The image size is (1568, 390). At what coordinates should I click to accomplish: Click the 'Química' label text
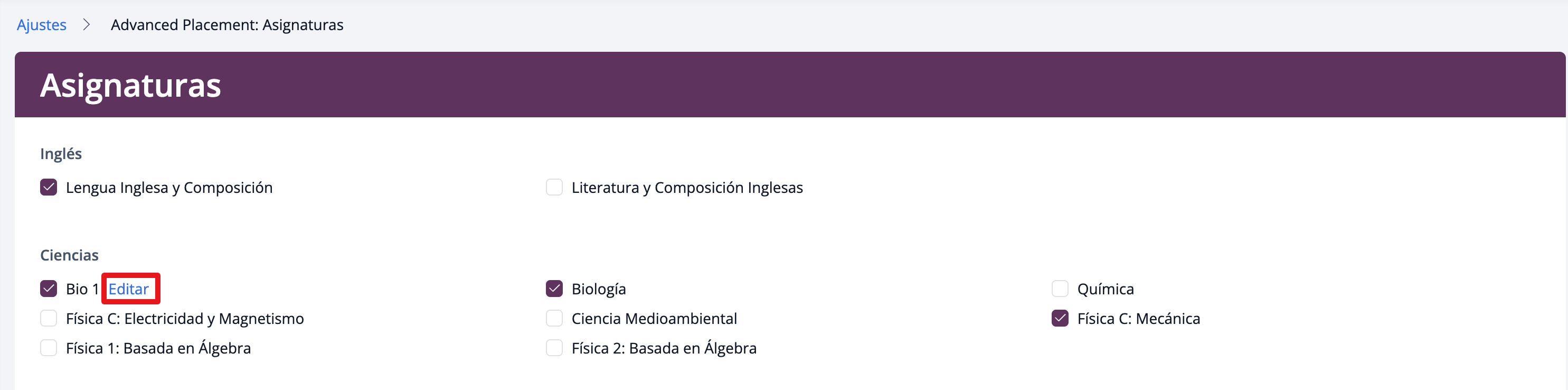tap(1105, 289)
